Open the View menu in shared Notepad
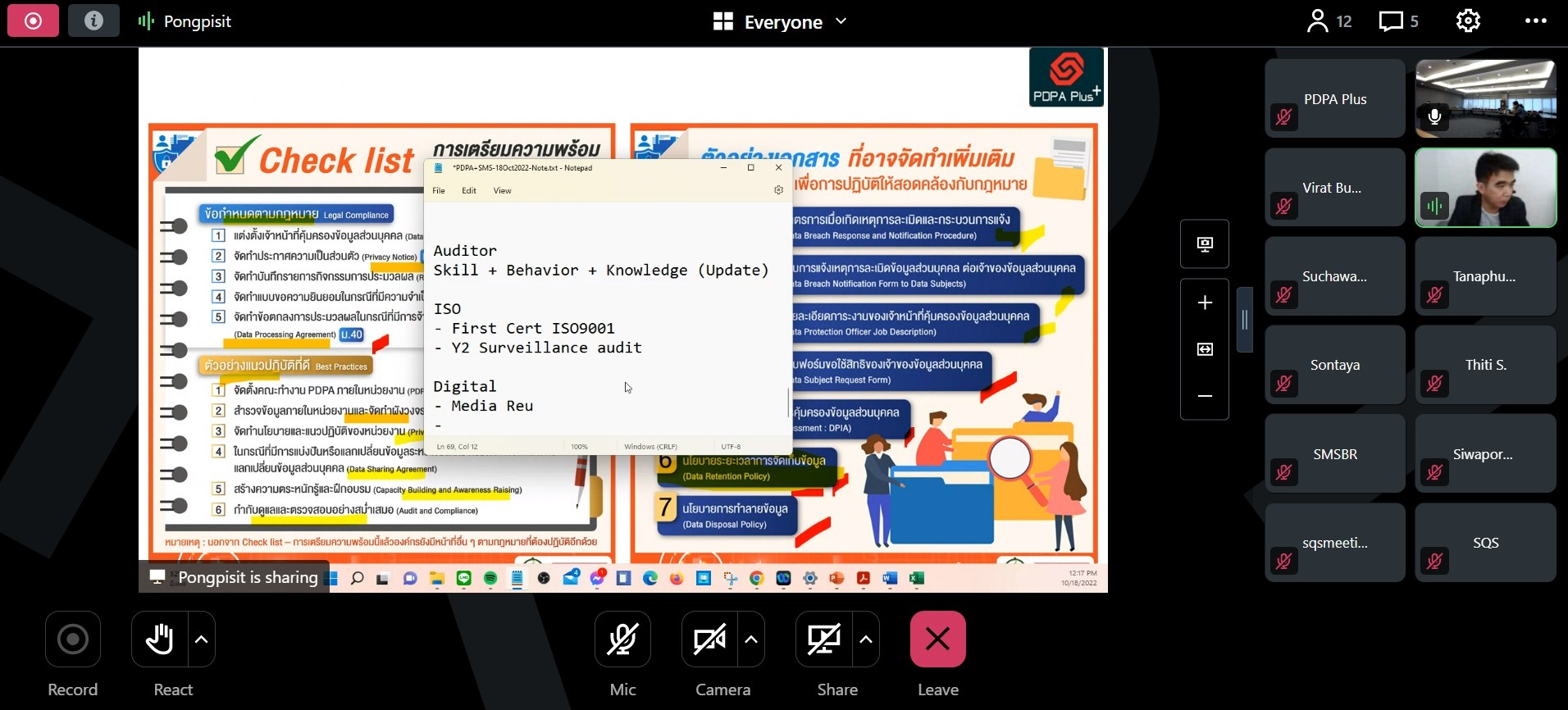 point(503,190)
